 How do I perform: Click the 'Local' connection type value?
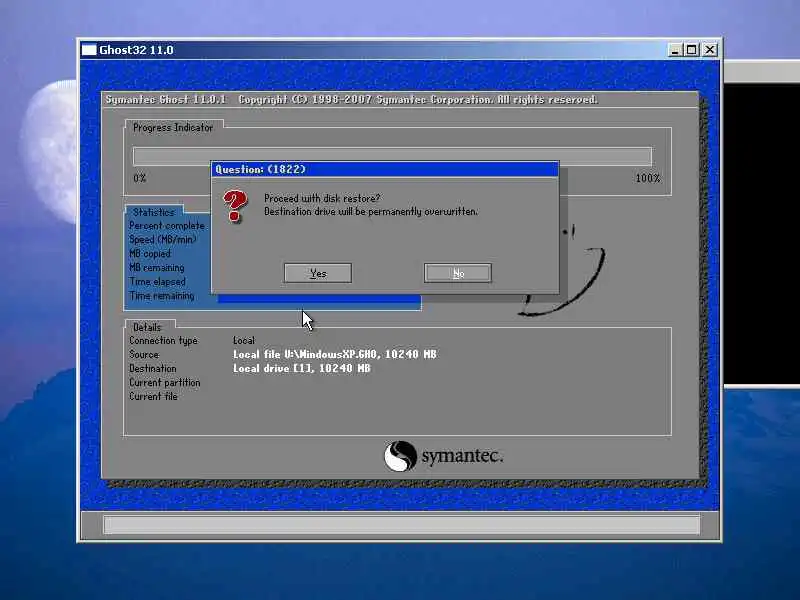[244, 340]
